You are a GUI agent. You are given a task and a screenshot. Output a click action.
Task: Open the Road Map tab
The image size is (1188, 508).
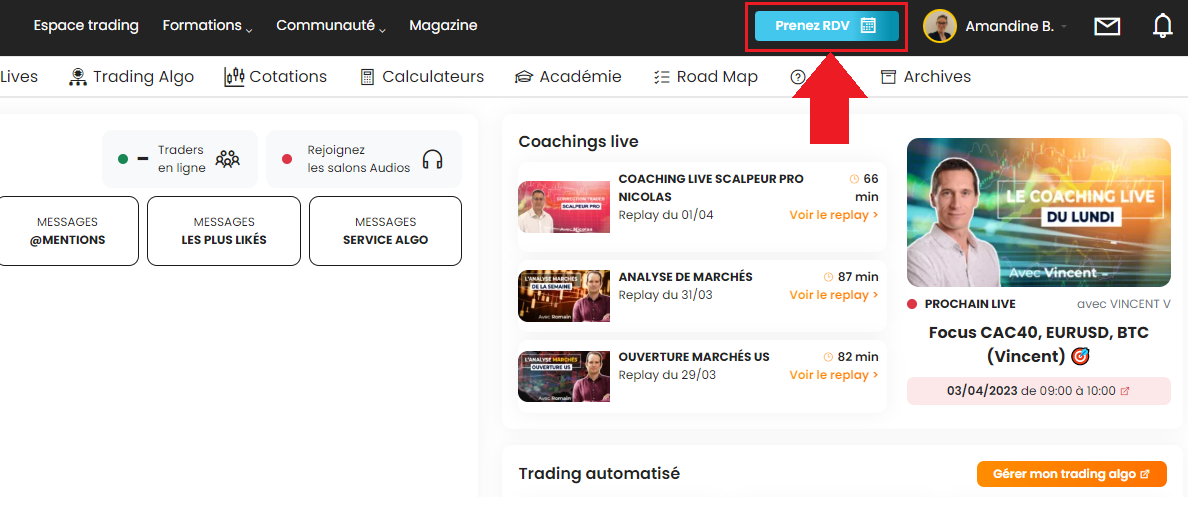tap(706, 77)
